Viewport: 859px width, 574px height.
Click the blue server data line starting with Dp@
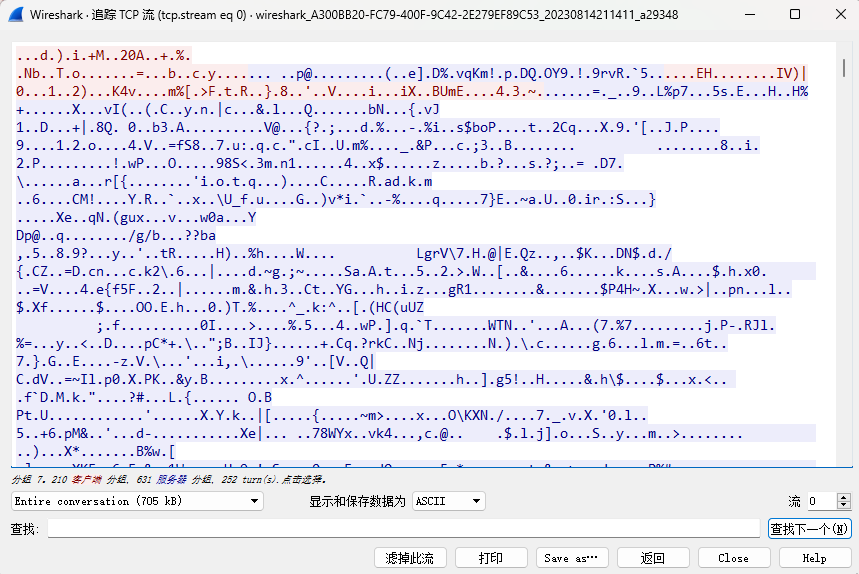pos(116,236)
